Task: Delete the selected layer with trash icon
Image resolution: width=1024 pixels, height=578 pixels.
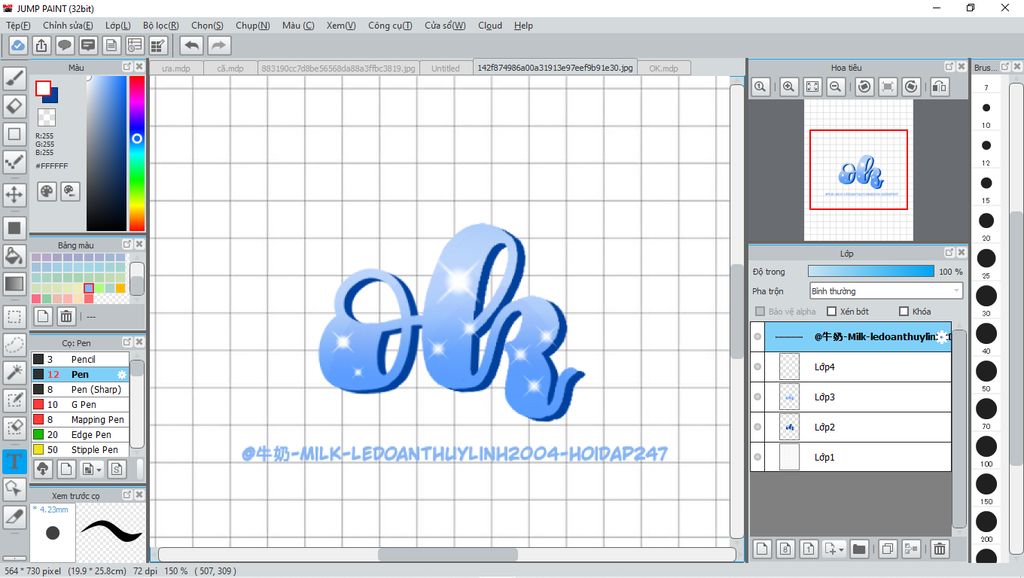Action: pyautogui.click(x=940, y=549)
